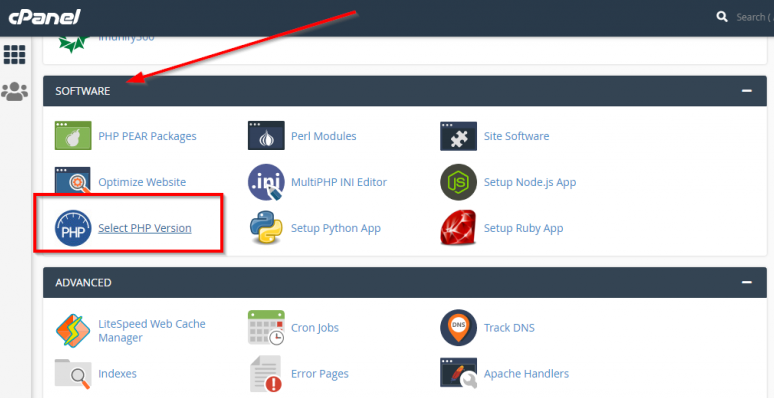Viewport: 774px width, 398px height.
Task: Open Optimize Website link
Action: pos(142,182)
